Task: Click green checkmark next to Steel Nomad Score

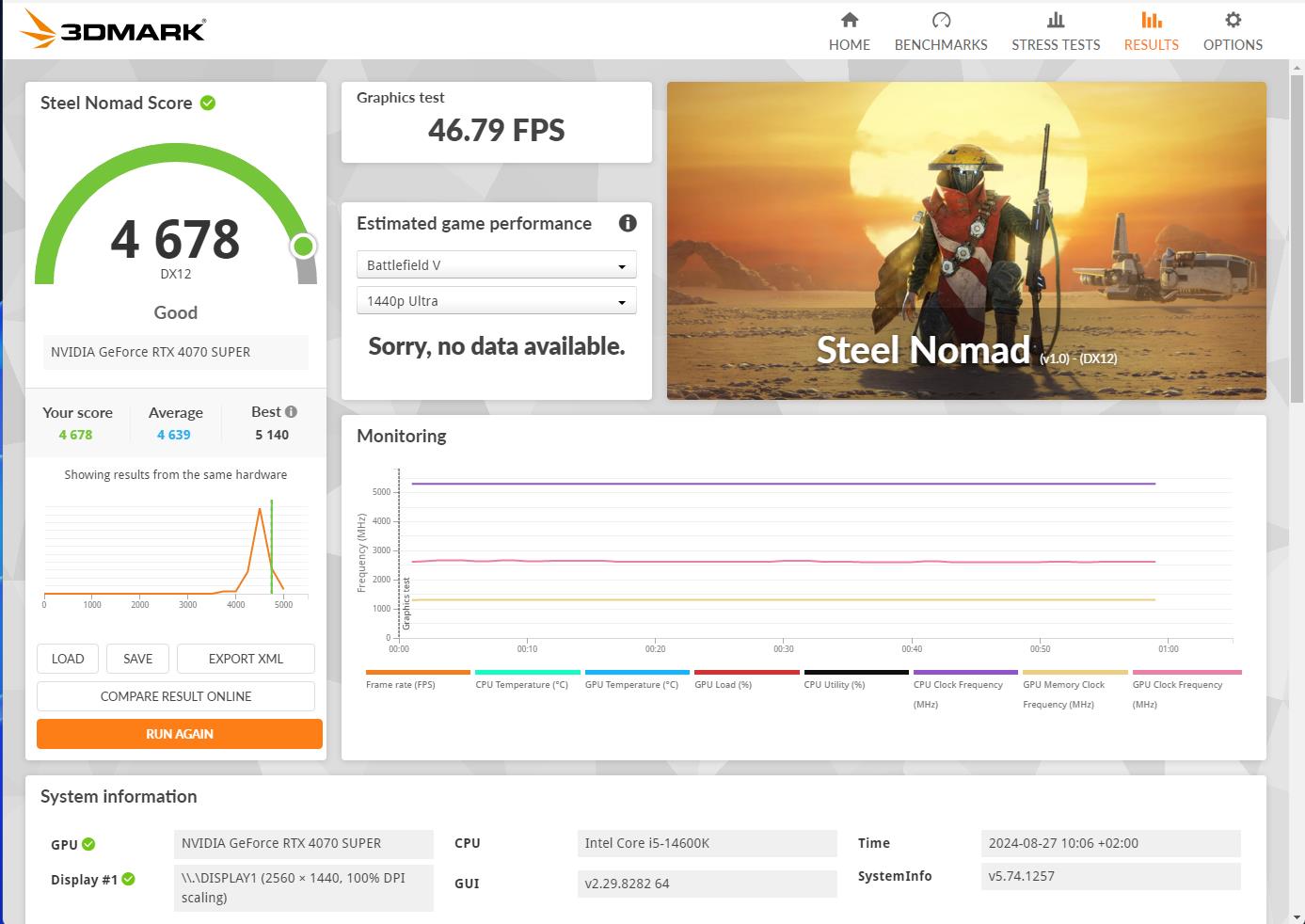Action: click(x=208, y=103)
